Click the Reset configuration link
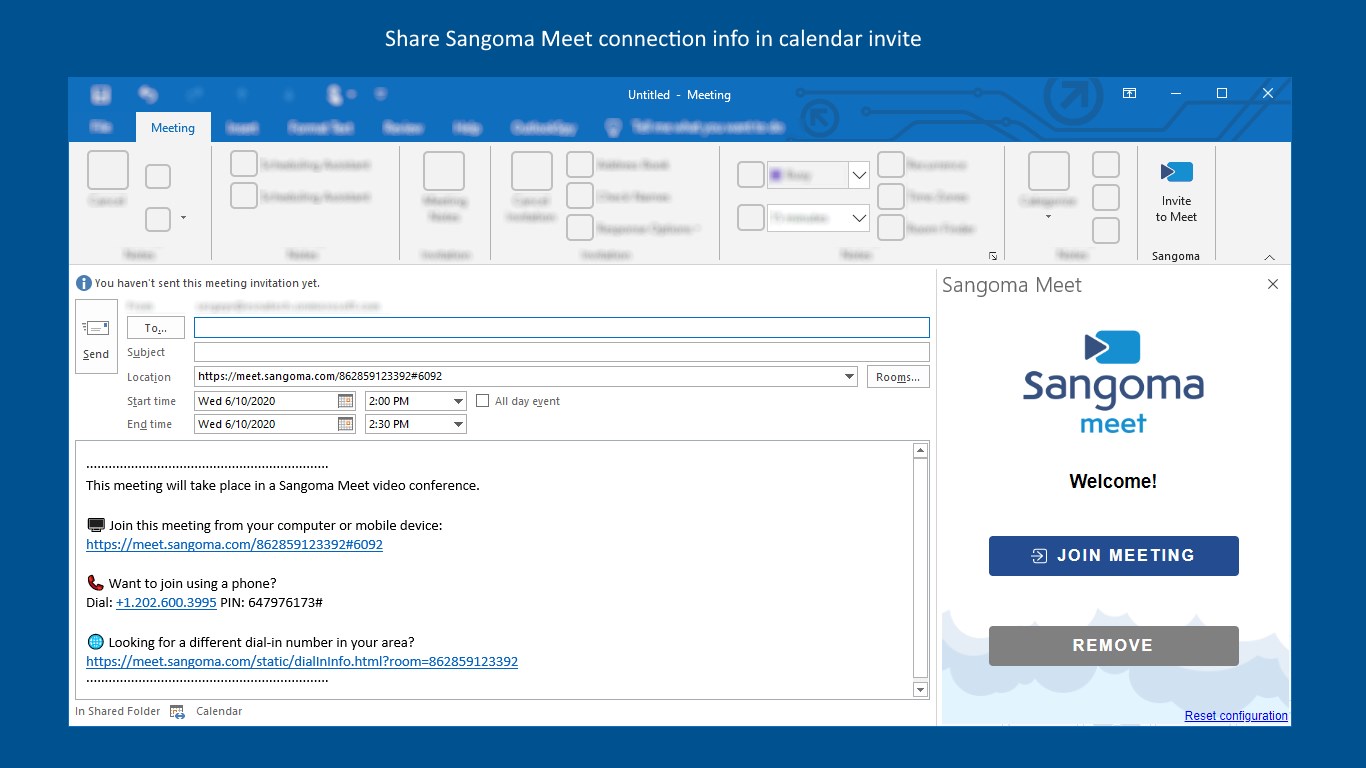 [1236, 716]
